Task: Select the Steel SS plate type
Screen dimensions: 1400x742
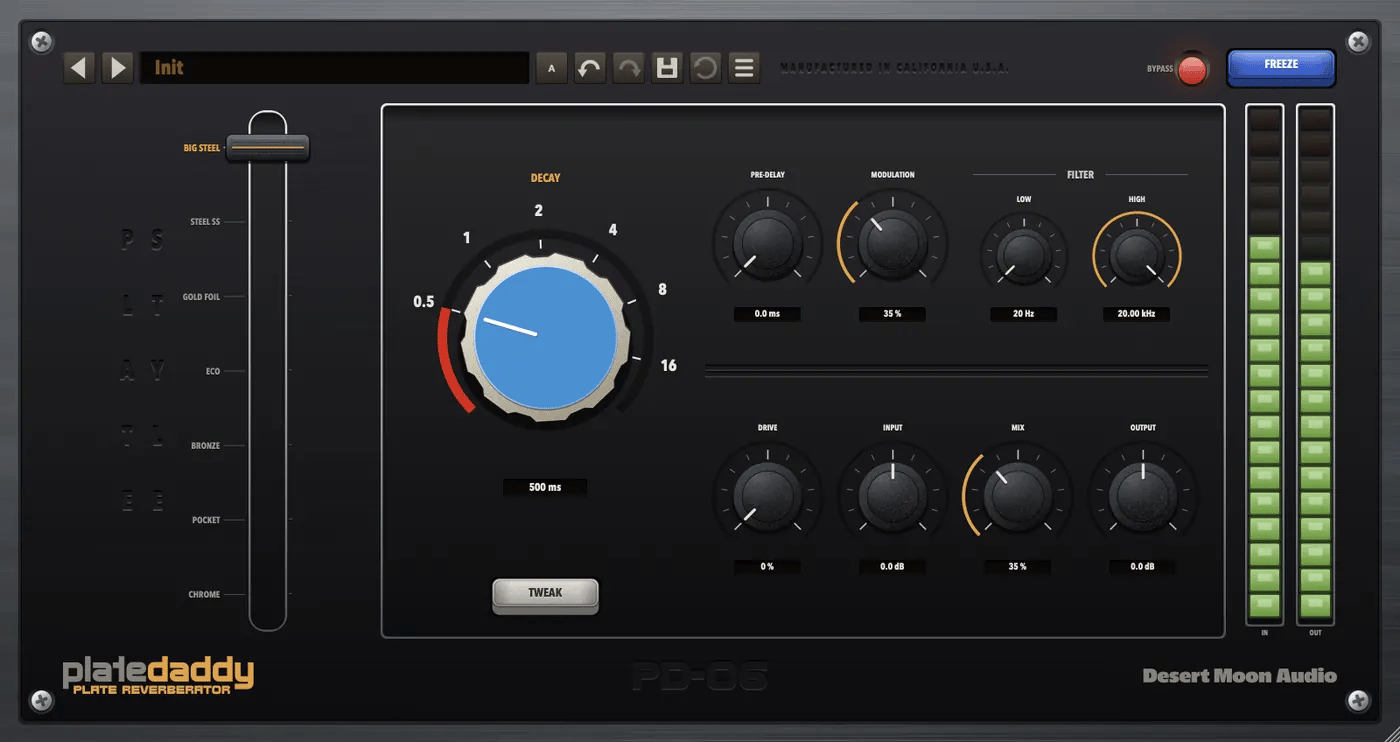Action: pyautogui.click(x=205, y=222)
